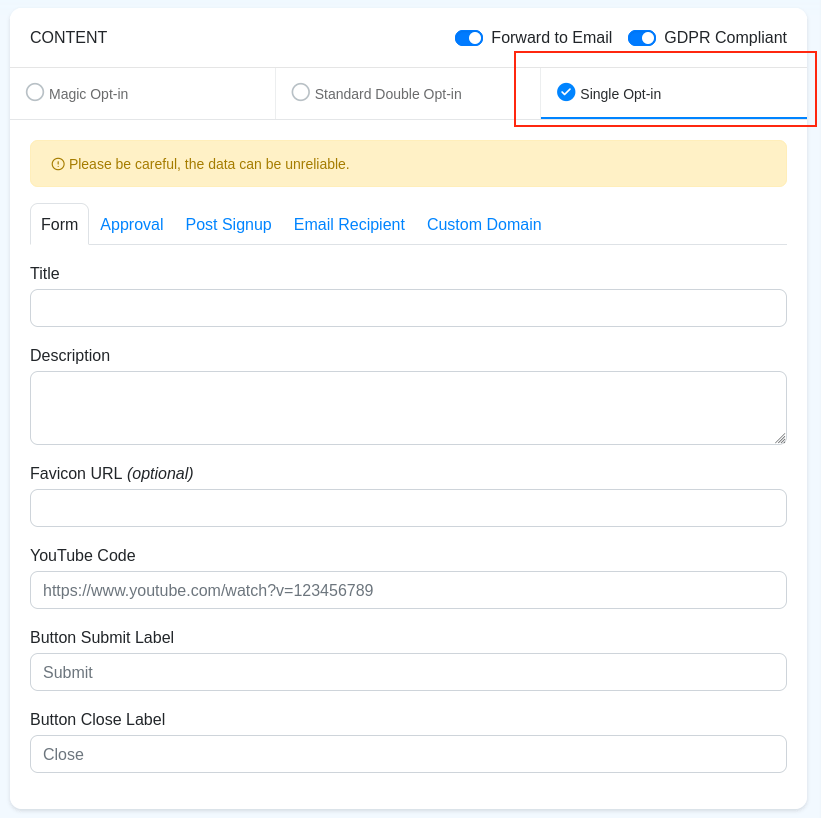Viewport: 821px width, 818px height.
Task: Open the Post Signup tab
Action: click(x=228, y=224)
